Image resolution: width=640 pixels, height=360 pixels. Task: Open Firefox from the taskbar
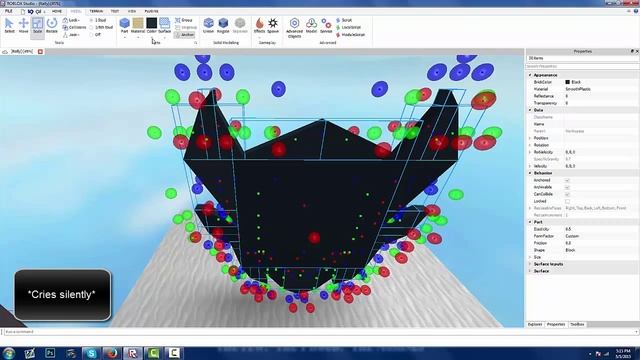pyautogui.click(x=112, y=353)
